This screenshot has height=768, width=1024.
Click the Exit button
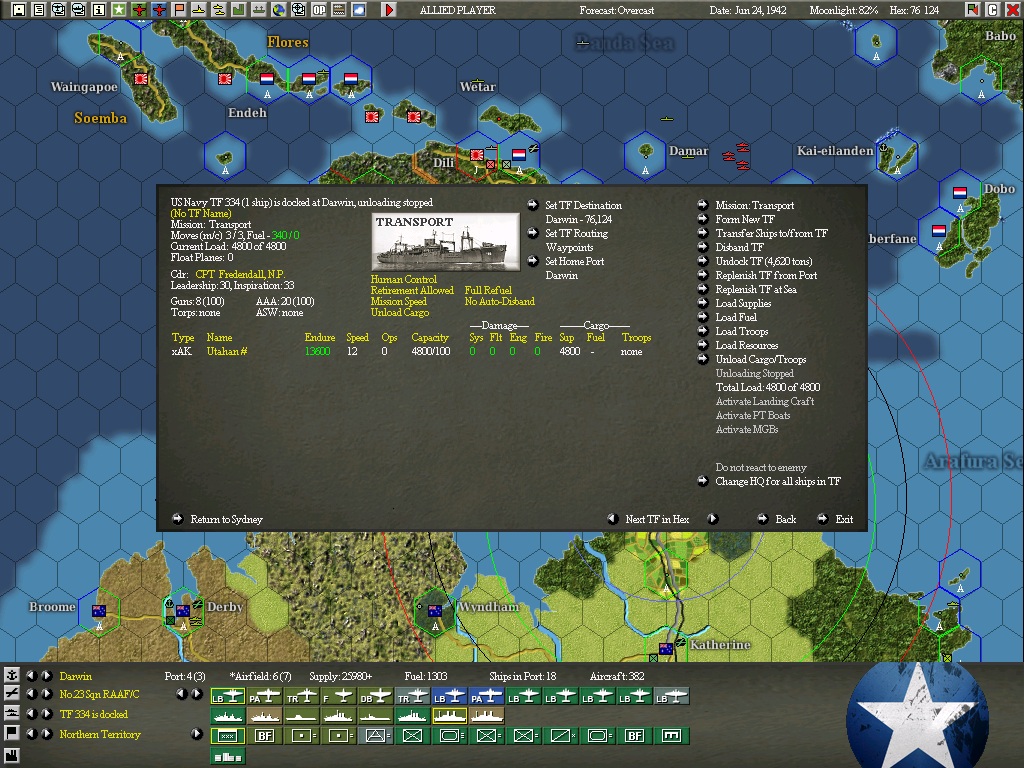pos(844,519)
